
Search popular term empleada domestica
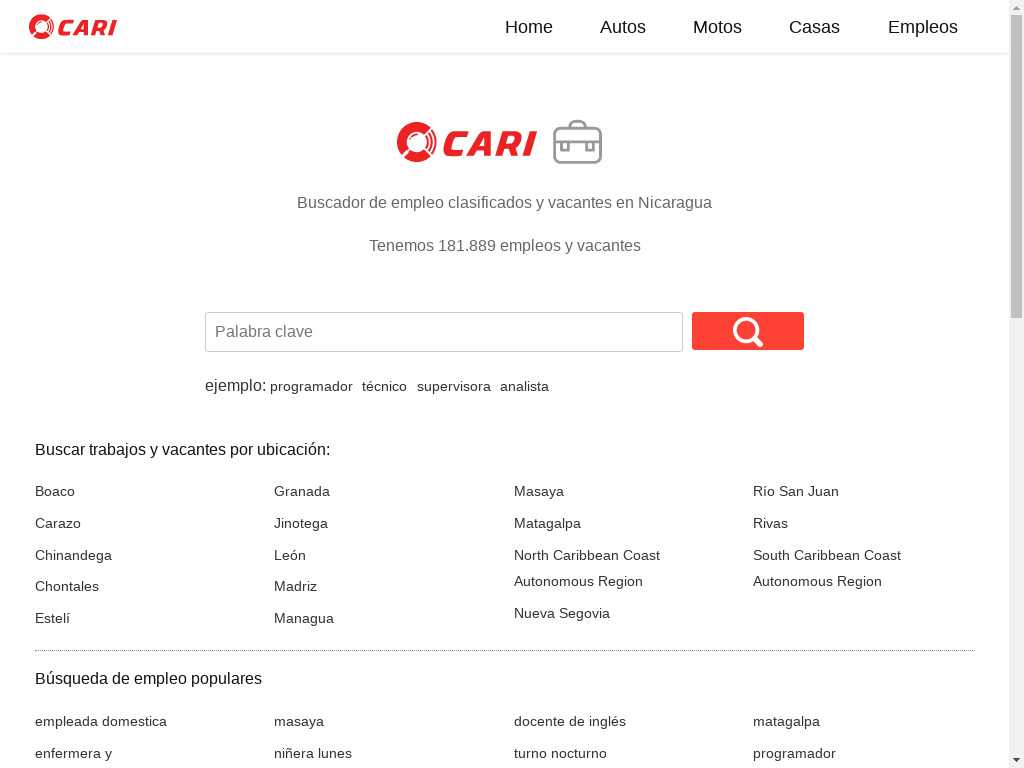pos(101,722)
